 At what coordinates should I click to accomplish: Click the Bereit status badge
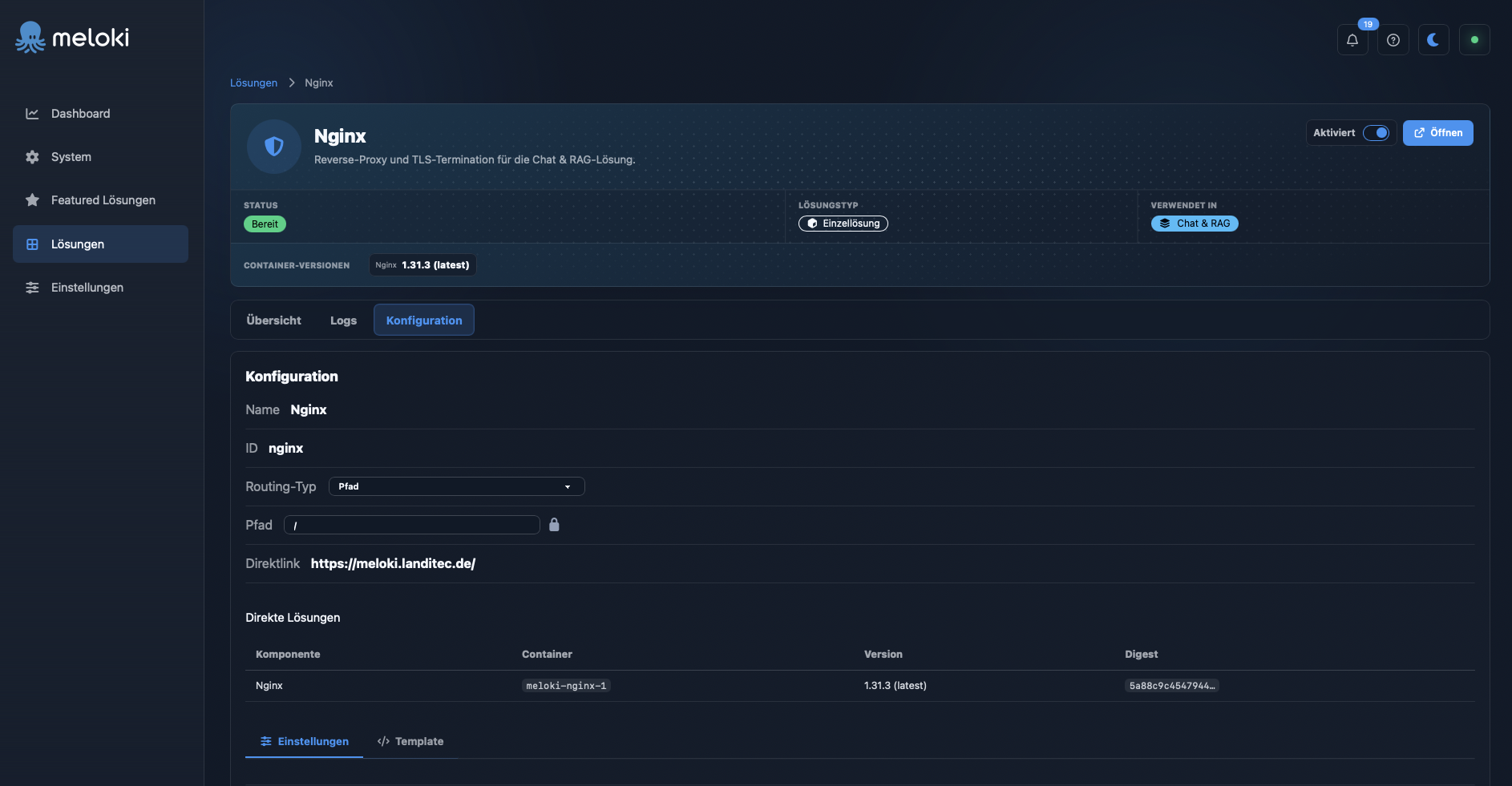265,224
